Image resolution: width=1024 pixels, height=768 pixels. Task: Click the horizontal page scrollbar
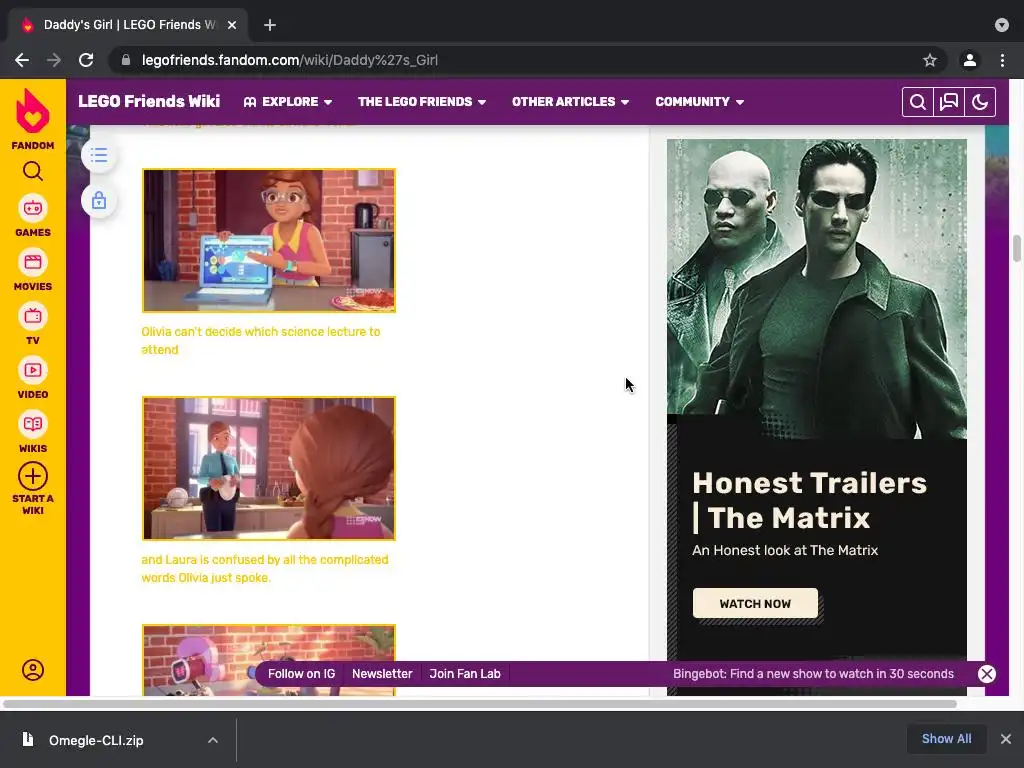pos(480,704)
